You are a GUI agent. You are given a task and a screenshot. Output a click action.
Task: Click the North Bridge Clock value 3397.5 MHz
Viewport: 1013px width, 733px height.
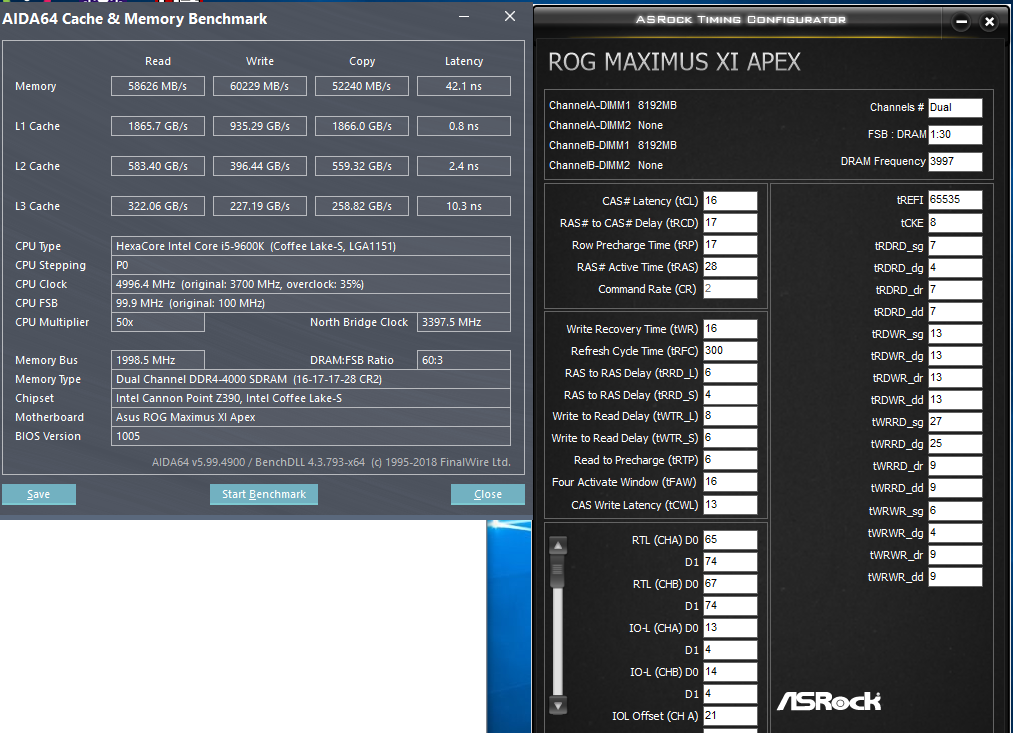click(464, 322)
